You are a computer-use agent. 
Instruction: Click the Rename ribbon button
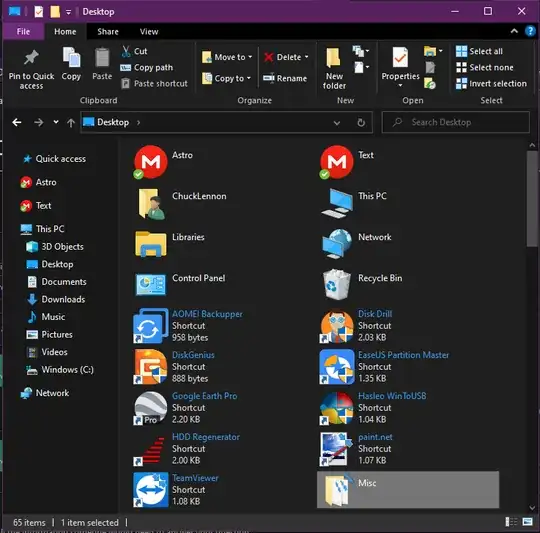pos(285,79)
